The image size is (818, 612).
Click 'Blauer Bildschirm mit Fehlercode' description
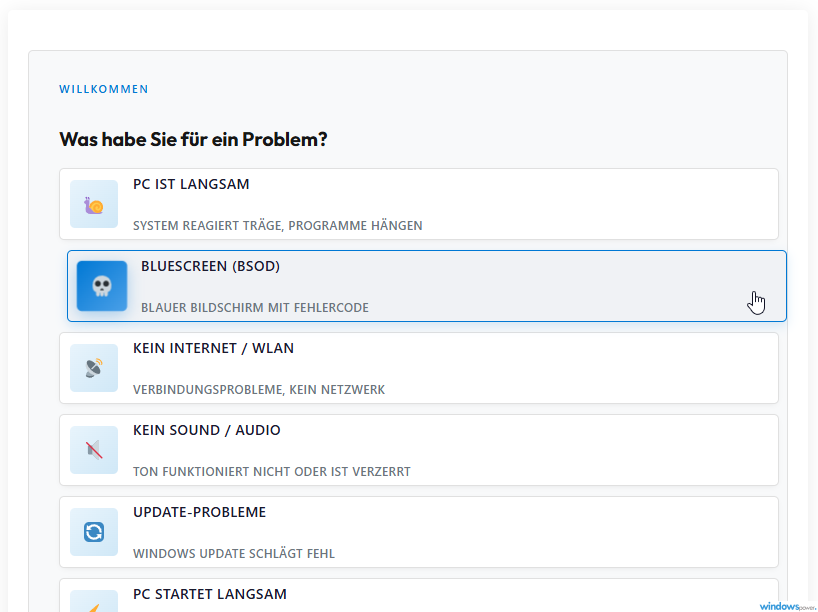[254, 308]
